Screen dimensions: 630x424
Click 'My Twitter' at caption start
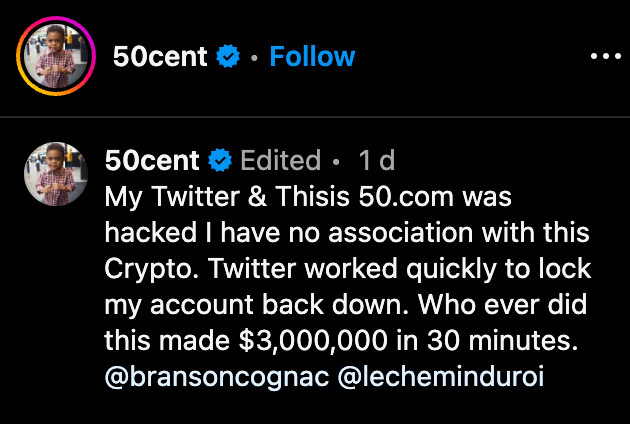(170, 197)
